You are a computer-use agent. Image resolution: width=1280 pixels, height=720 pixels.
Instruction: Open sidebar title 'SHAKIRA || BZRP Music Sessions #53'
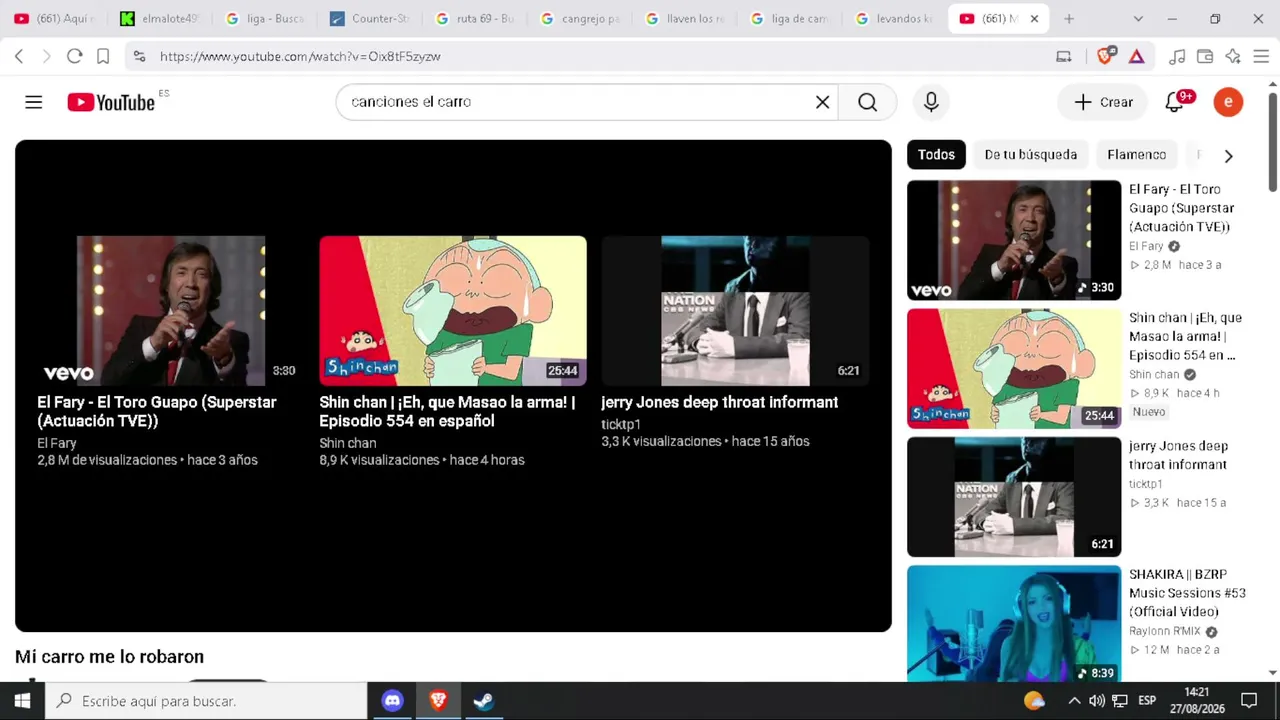point(1188,593)
